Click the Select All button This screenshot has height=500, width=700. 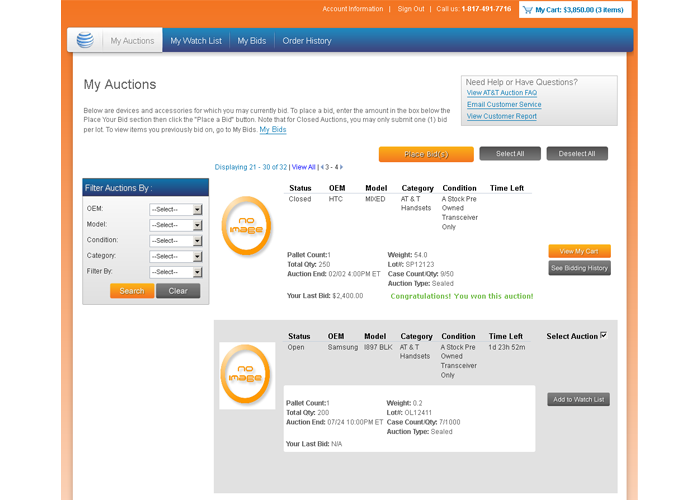click(510, 154)
